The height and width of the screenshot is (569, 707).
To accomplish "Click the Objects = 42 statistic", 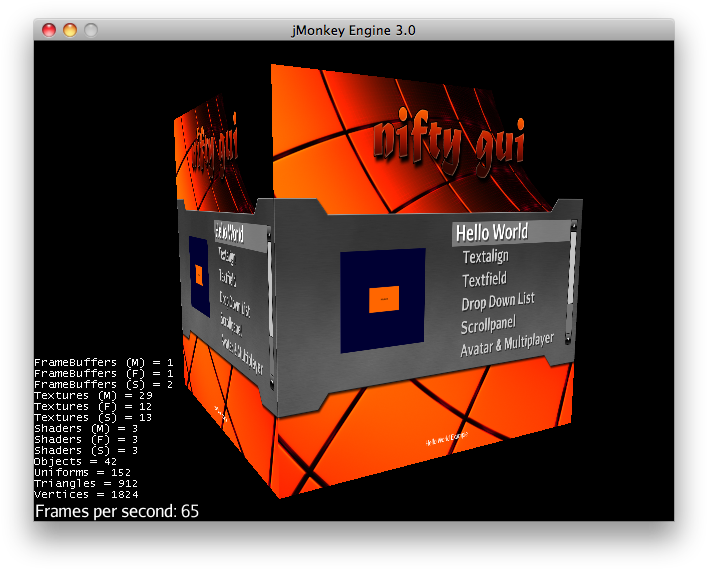I will click(x=75, y=461).
